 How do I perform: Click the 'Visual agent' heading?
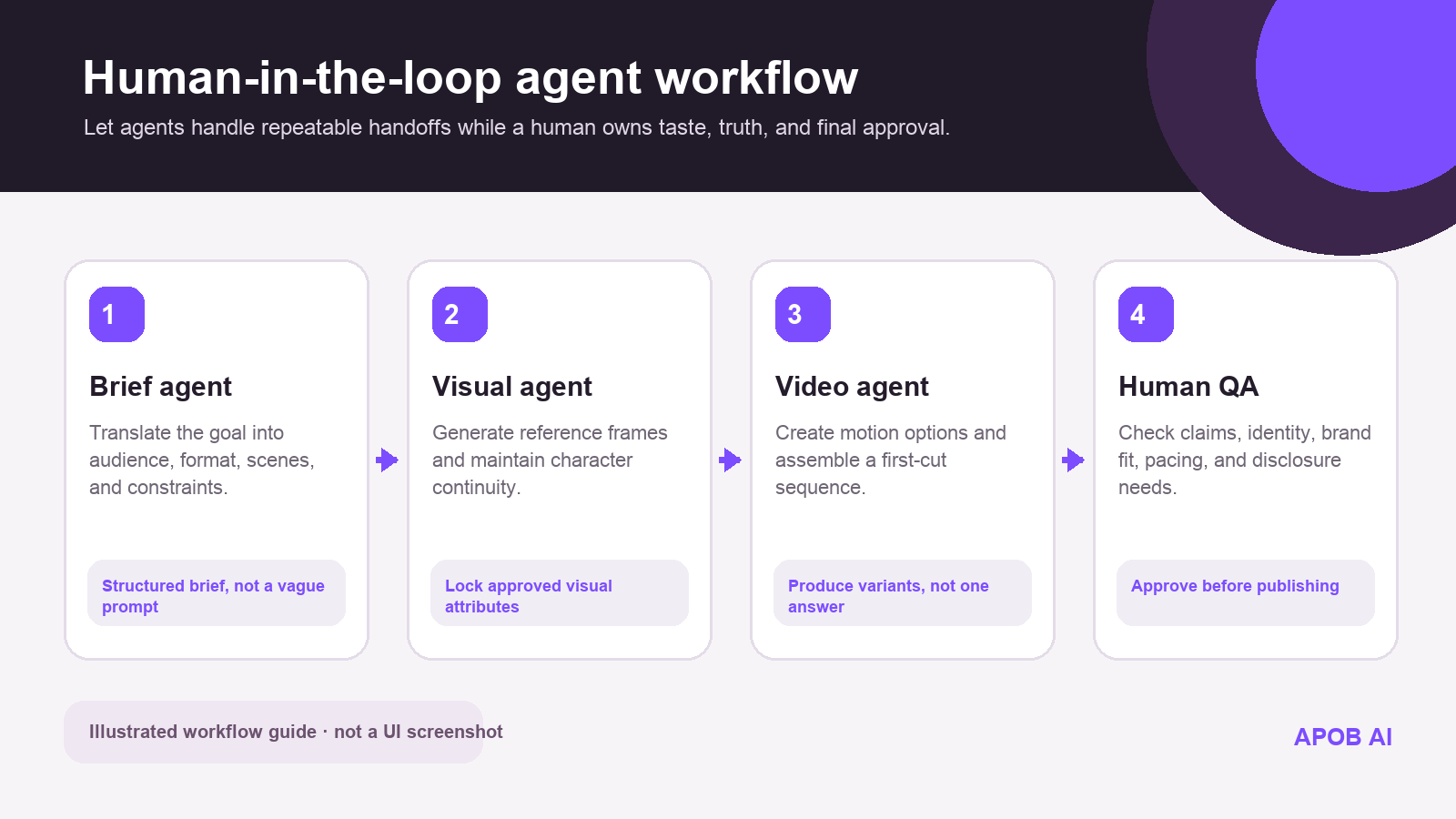[x=512, y=387]
